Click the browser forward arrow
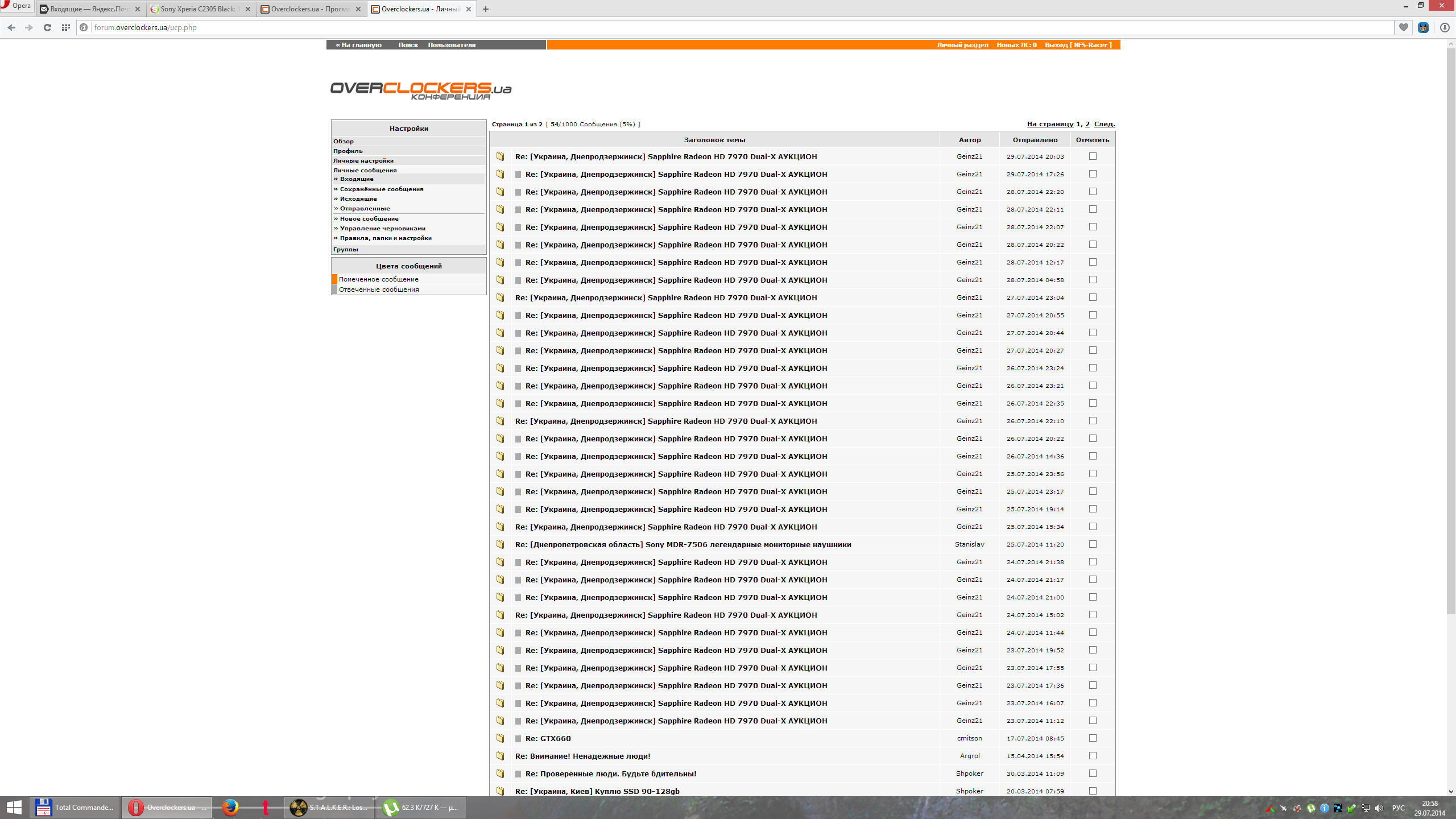The height and width of the screenshot is (819, 1456). pos(29,27)
